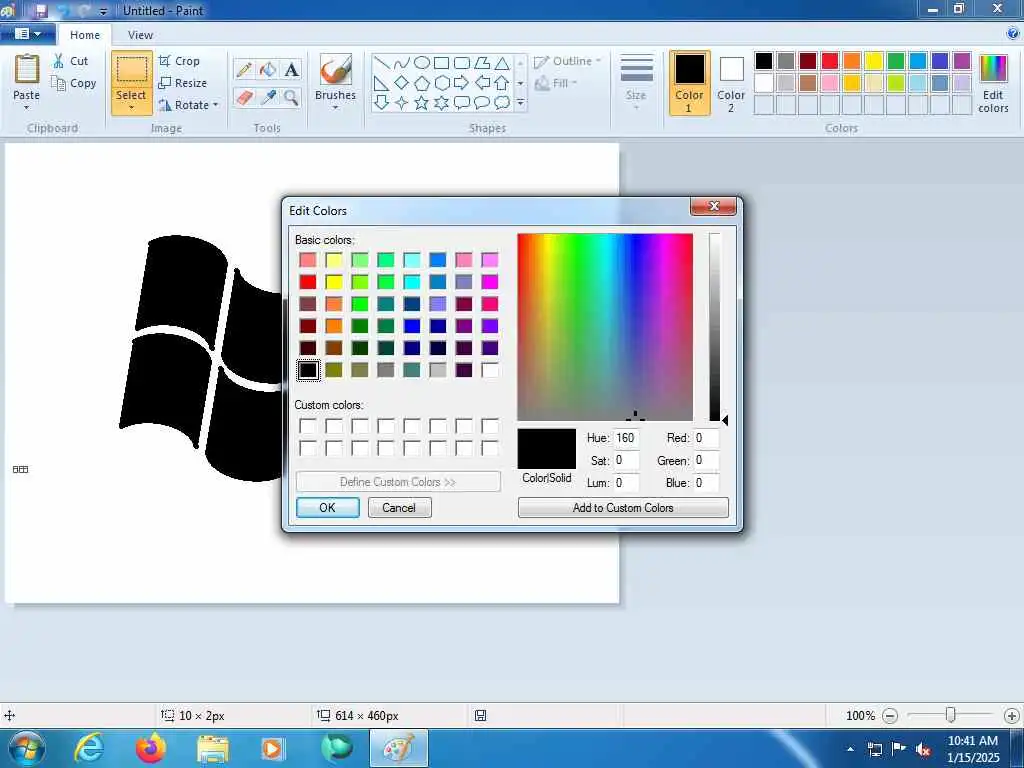Select the Eraser tool
Image resolution: width=1024 pixels, height=768 pixels.
tap(244, 98)
